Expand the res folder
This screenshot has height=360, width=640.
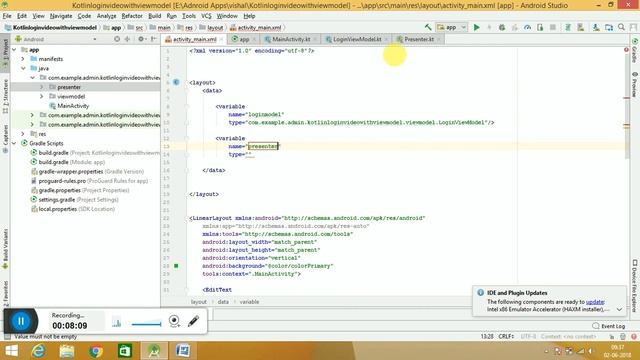(23, 134)
